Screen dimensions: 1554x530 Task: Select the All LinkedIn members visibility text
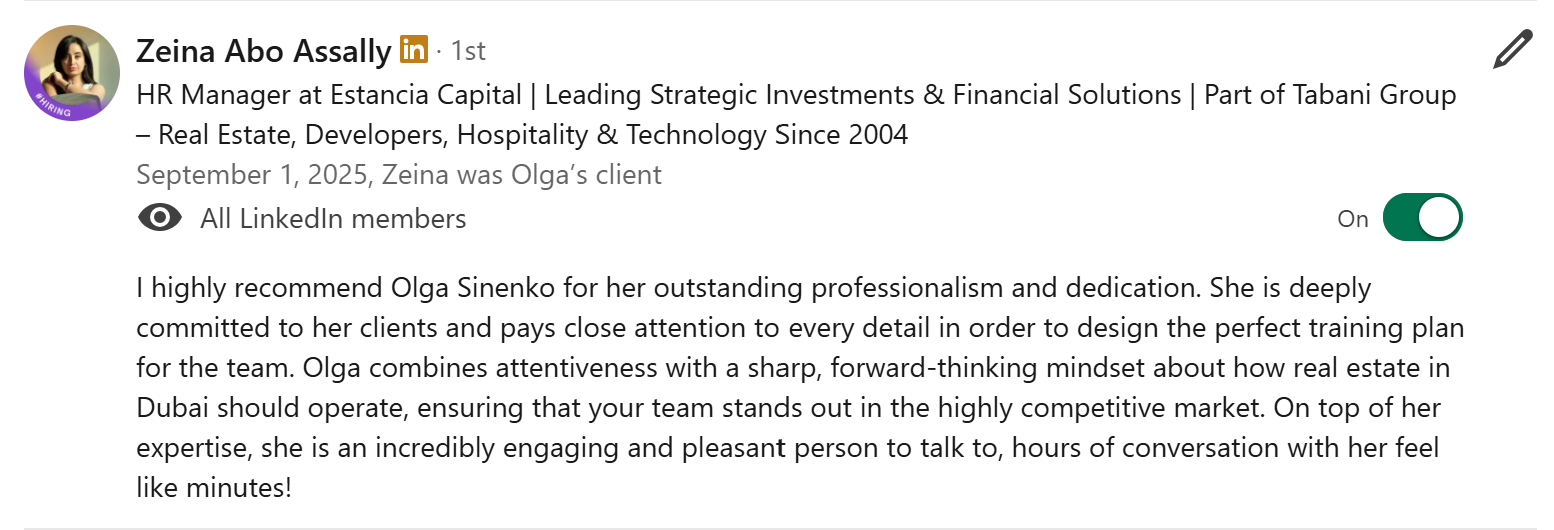pos(333,218)
